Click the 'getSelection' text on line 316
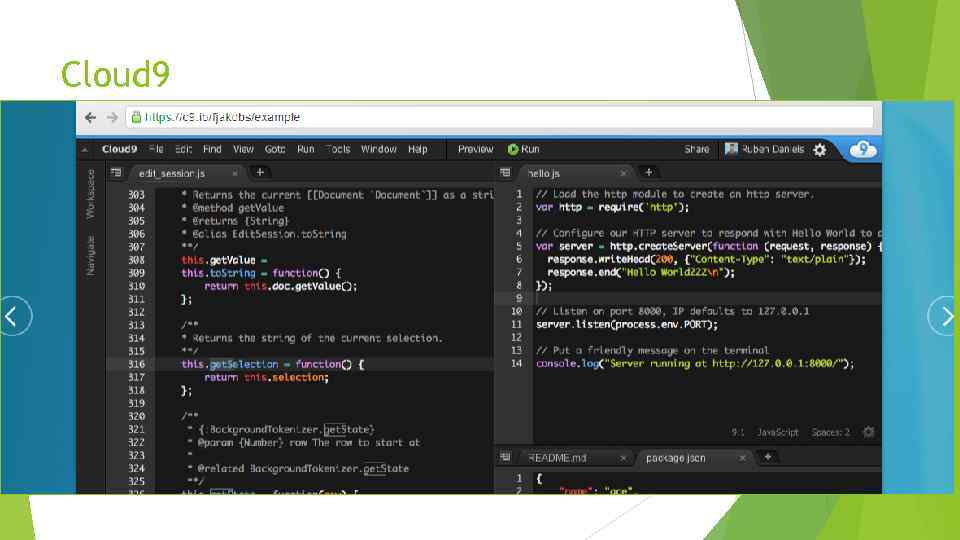 point(244,364)
